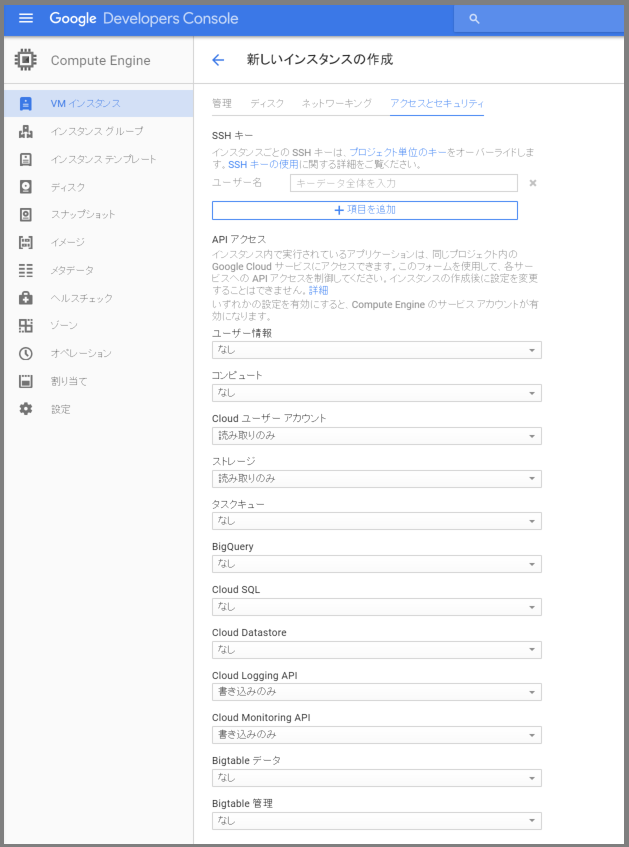Click the 割り当て sidebar icon
This screenshot has height=847, width=629.
pos(25,381)
